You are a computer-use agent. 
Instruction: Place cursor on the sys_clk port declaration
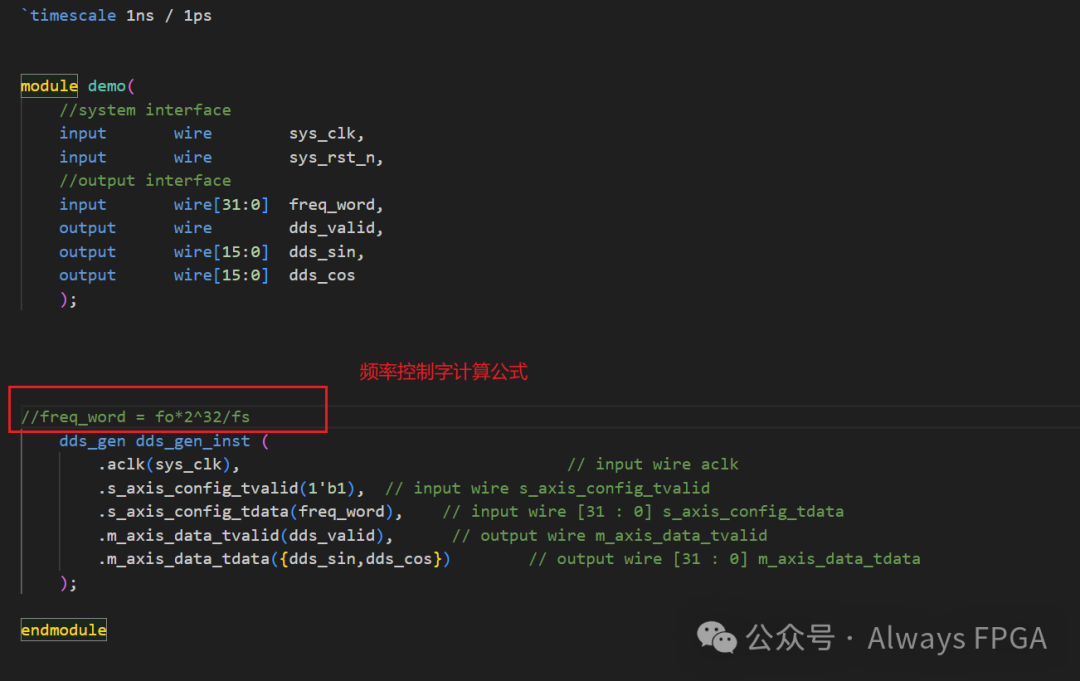326,134
